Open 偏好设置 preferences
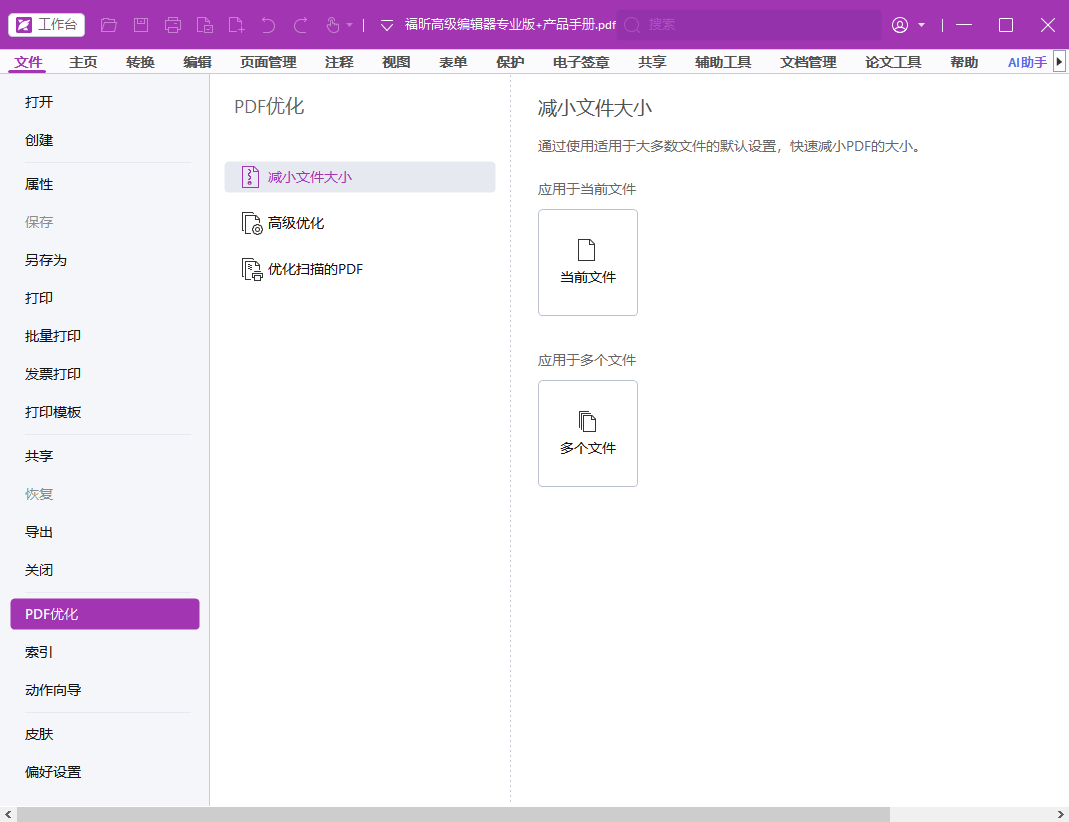1069x822 pixels. [53, 772]
